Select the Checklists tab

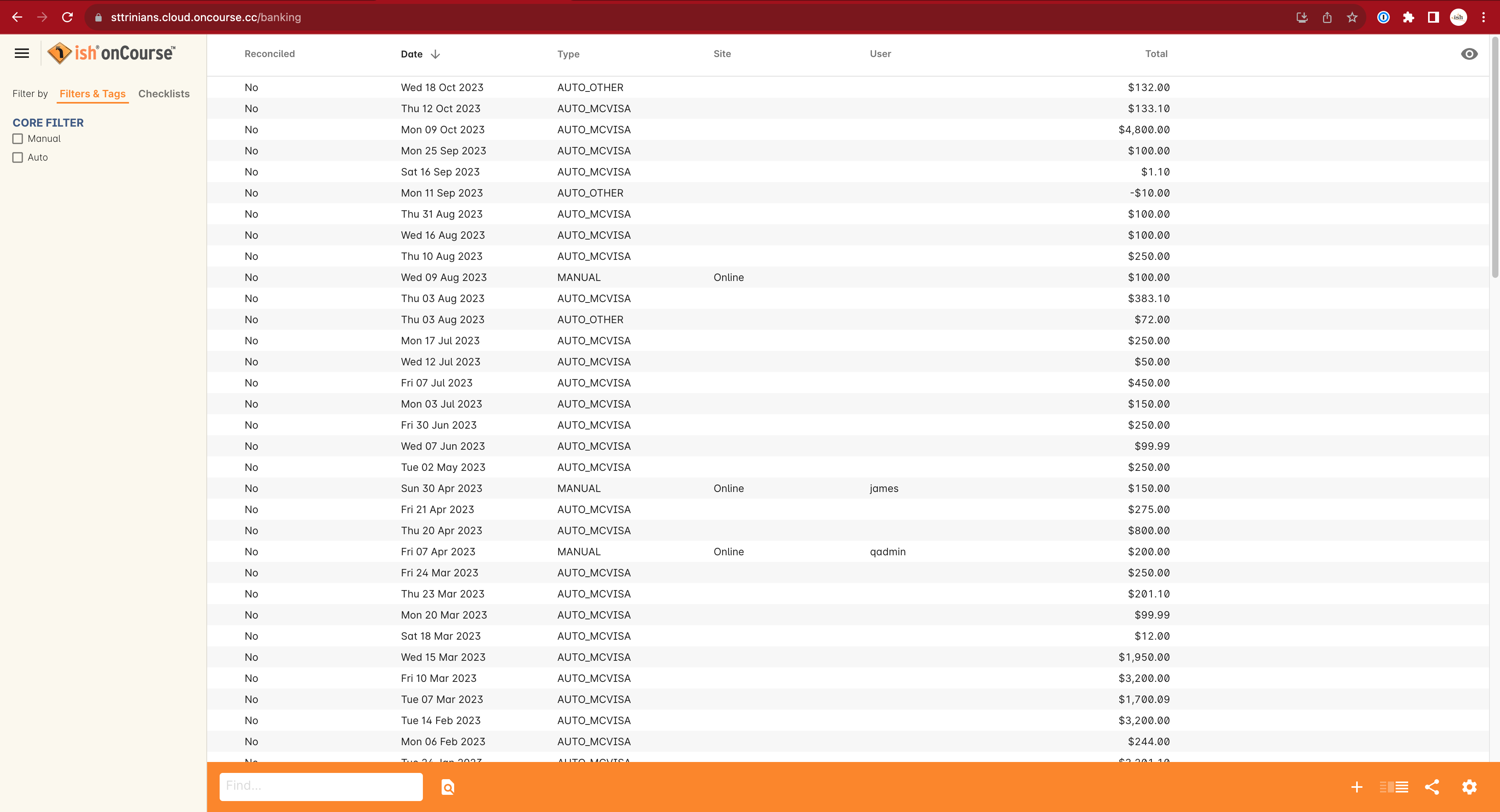click(163, 93)
